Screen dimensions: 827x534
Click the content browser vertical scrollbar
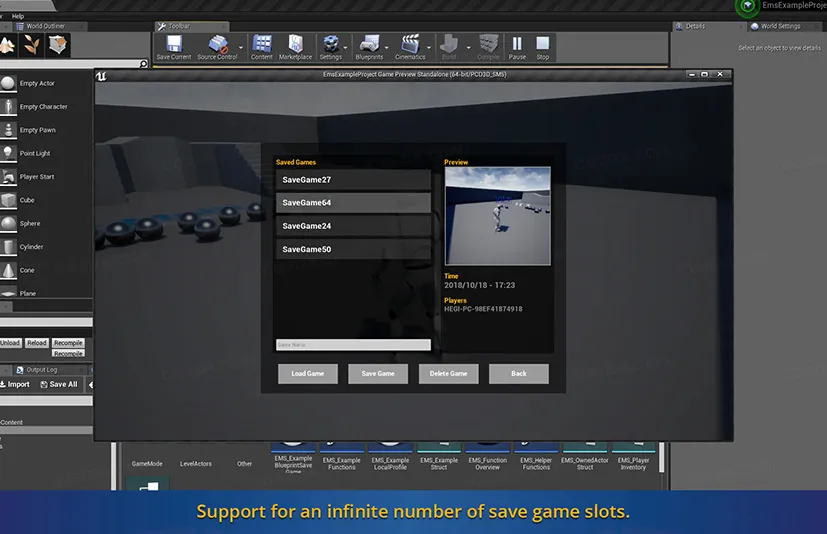click(661, 457)
